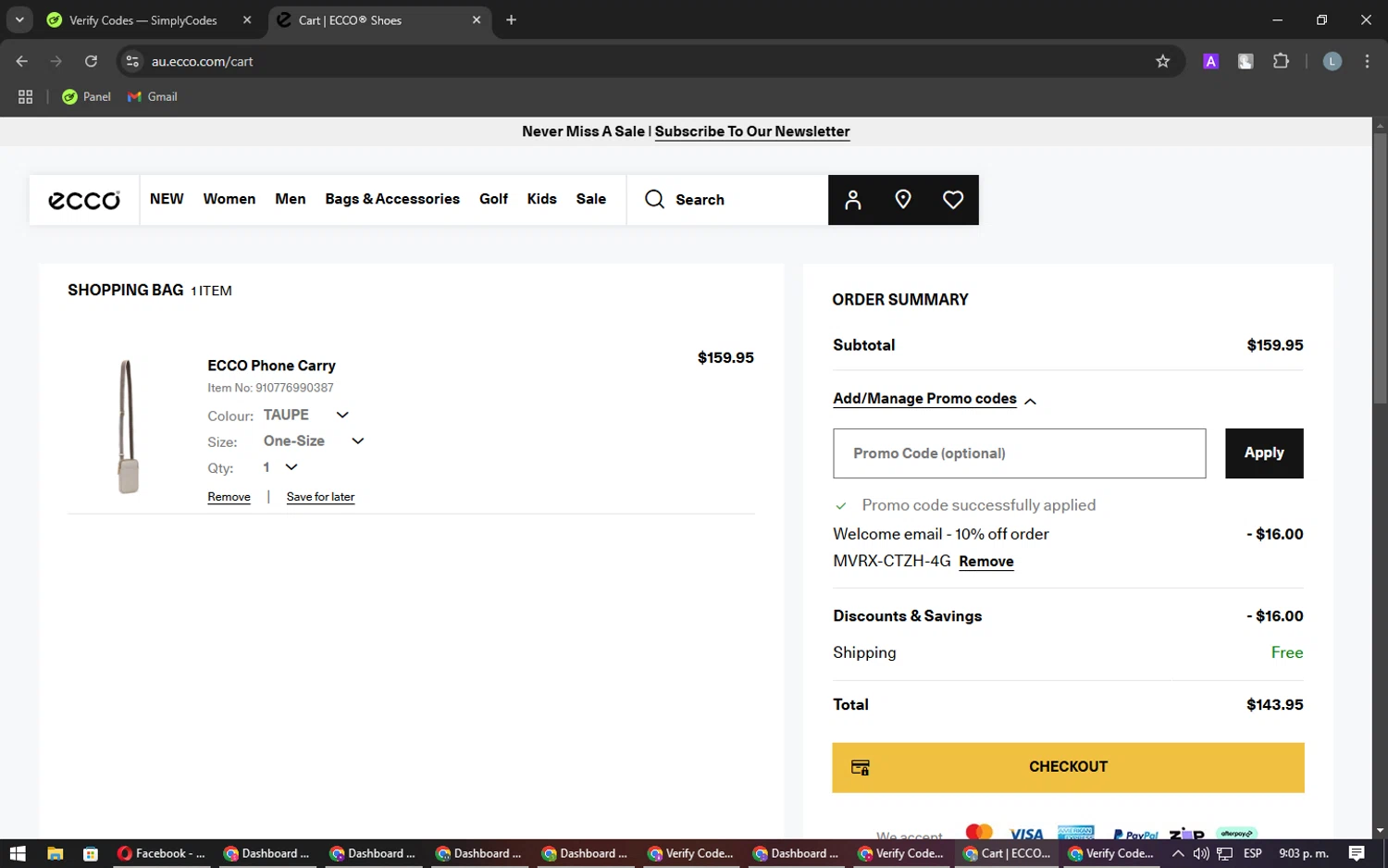Click the ECCO Phone Carry product thumbnail
Screen dimensions: 1388x868
[x=128, y=427]
